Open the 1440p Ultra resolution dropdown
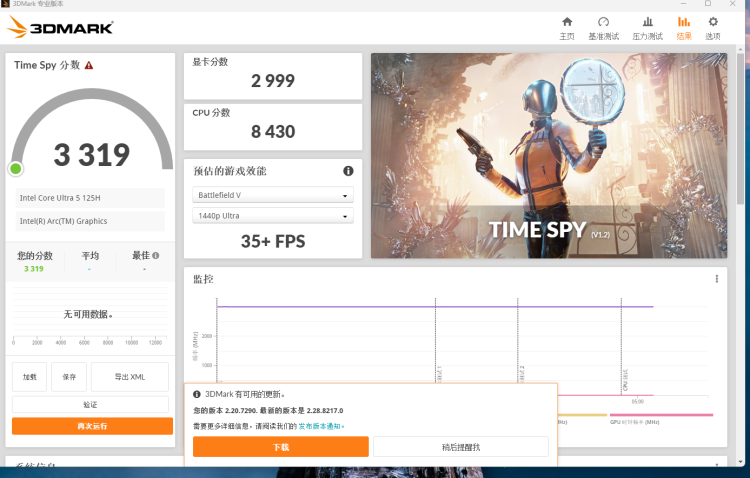This screenshot has width=750, height=478. pyautogui.click(x=273, y=216)
